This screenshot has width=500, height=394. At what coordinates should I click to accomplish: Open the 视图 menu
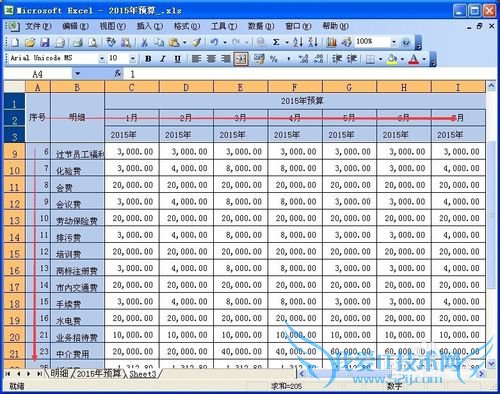point(113,26)
